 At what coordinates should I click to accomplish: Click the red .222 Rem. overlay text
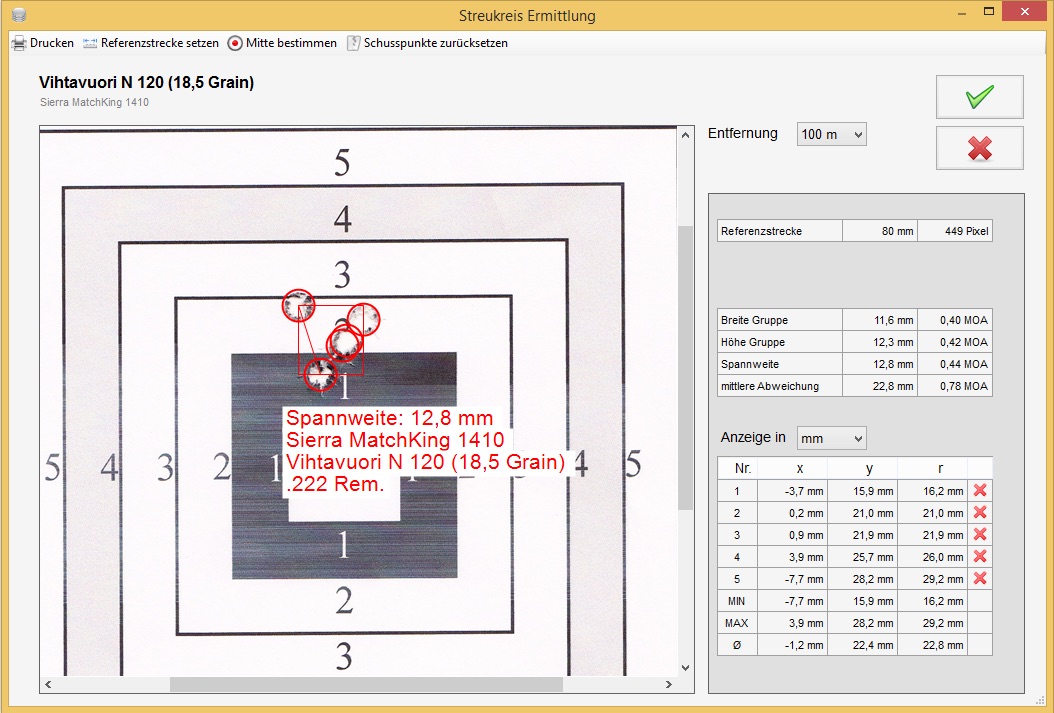pyautogui.click(x=335, y=484)
